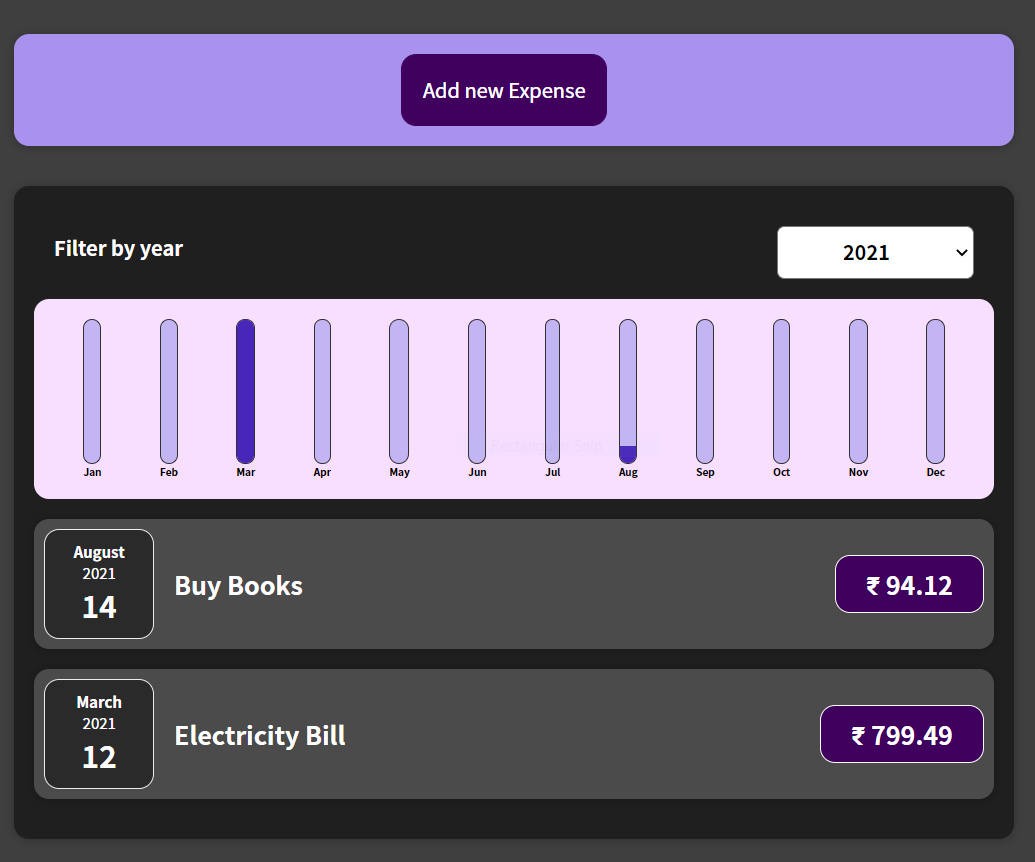This screenshot has height=862, width=1035.
Task: Click the August 14 date badge
Action: [99, 584]
